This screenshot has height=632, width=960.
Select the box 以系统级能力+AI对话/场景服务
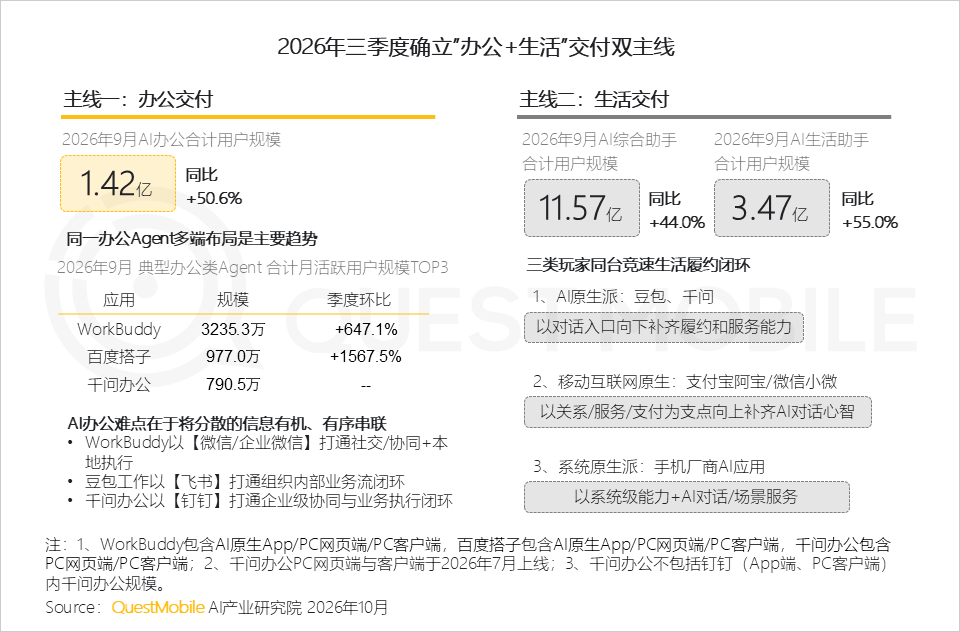[687, 497]
